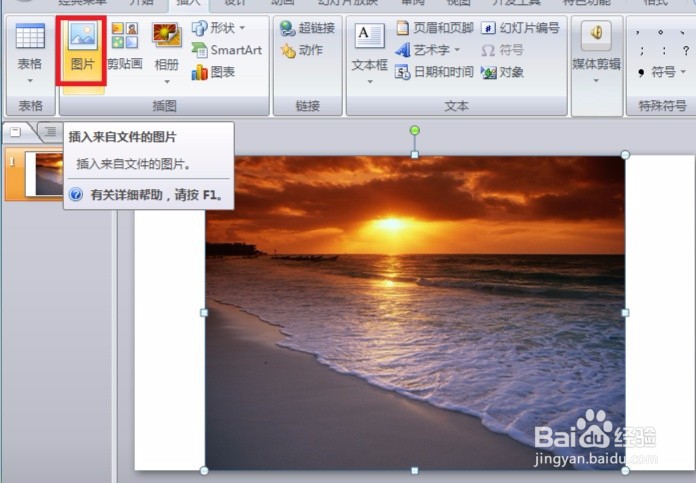Click the 特殊符号 group label
The height and width of the screenshot is (483, 696).
click(x=662, y=106)
